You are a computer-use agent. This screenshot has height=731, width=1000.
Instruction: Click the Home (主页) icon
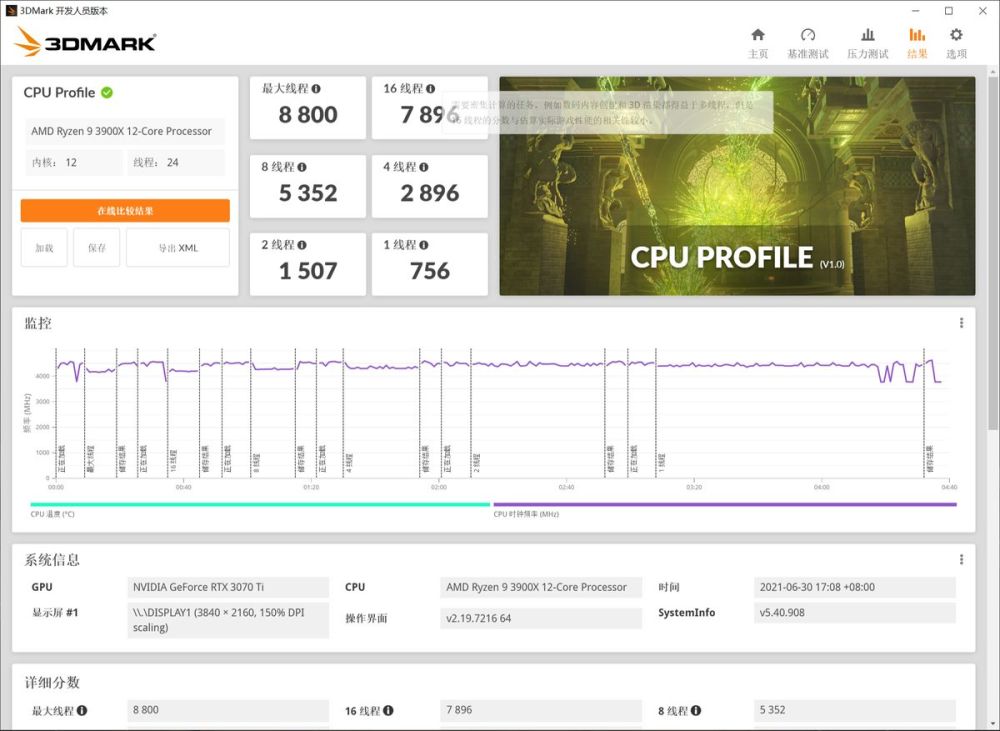(x=758, y=40)
